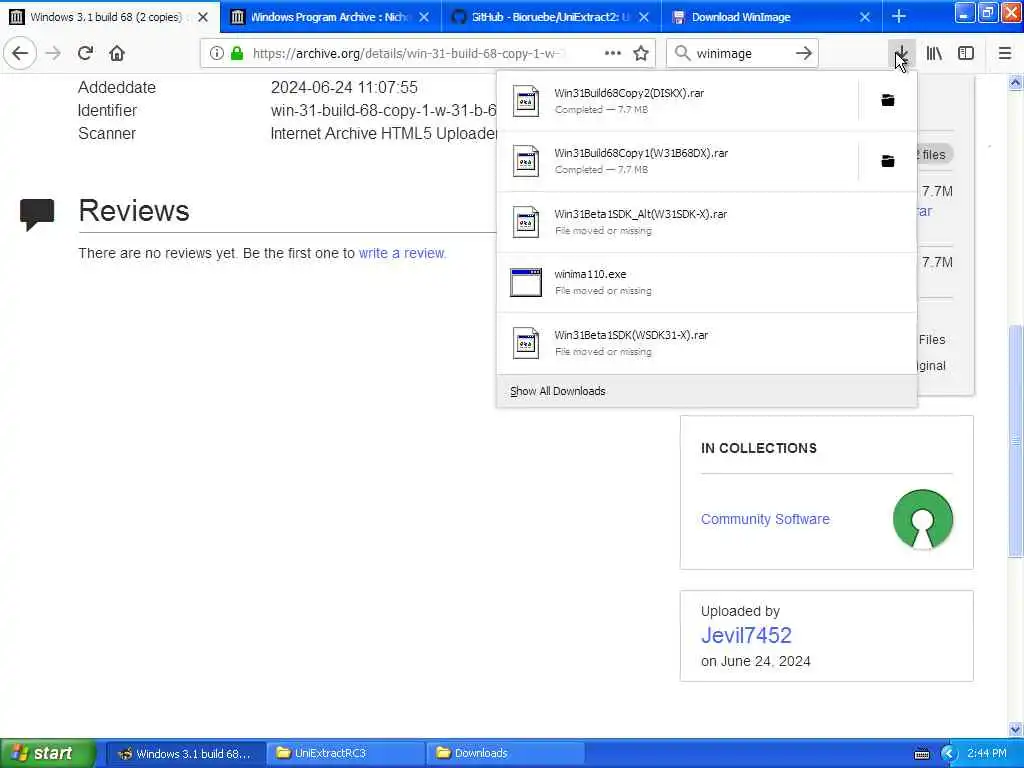1024x768 pixels.
Task: Switch to UniExtractRC3 taskbar window
Action: pyautogui.click(x=345, y=753)
